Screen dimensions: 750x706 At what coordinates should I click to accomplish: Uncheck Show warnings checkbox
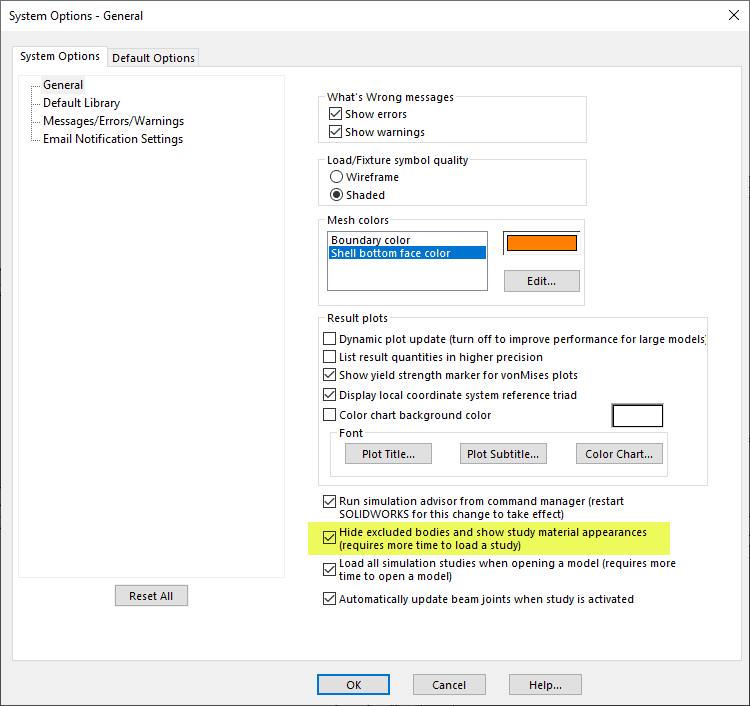335,132
